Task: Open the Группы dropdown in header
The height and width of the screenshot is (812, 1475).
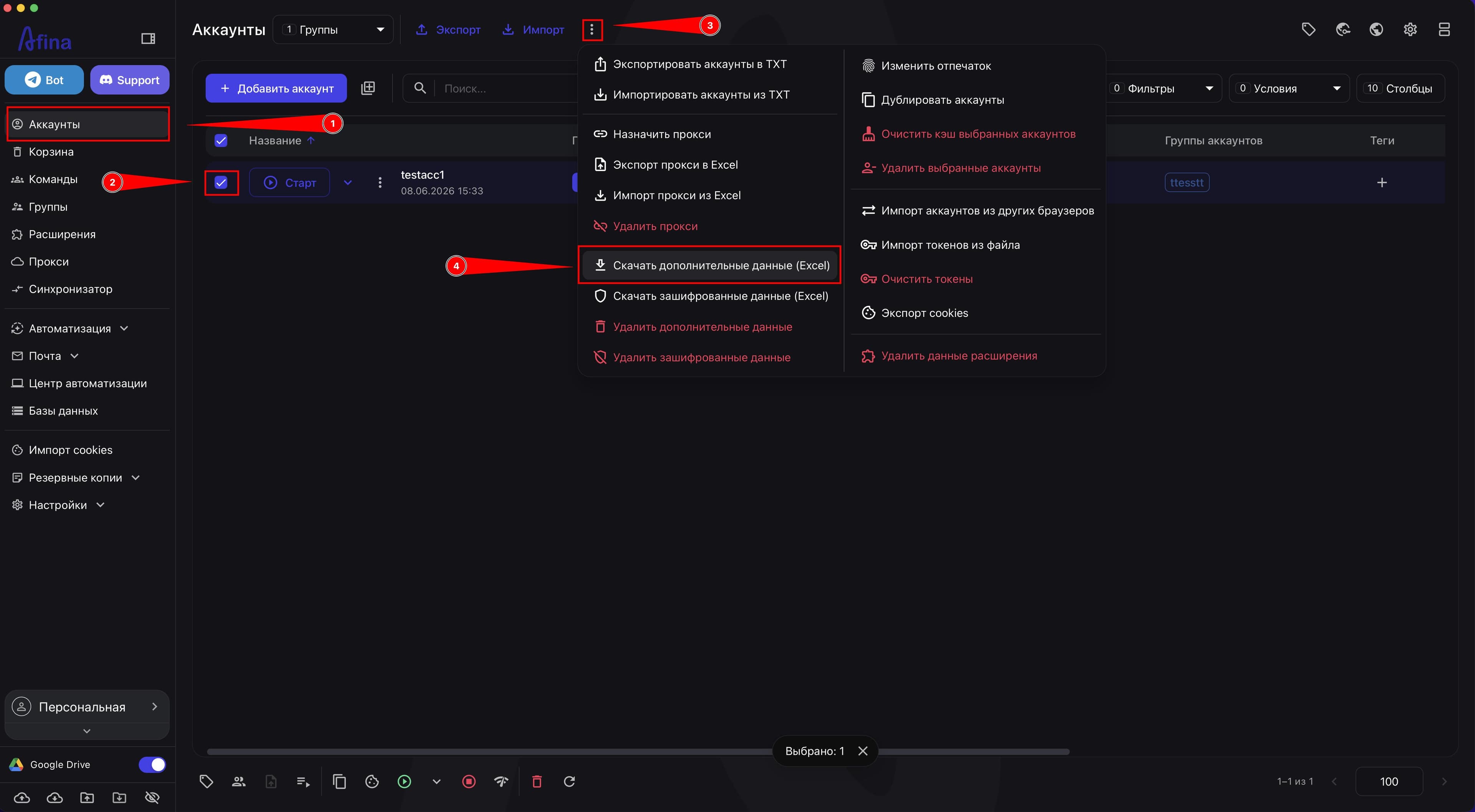Action: coord(333,30)
